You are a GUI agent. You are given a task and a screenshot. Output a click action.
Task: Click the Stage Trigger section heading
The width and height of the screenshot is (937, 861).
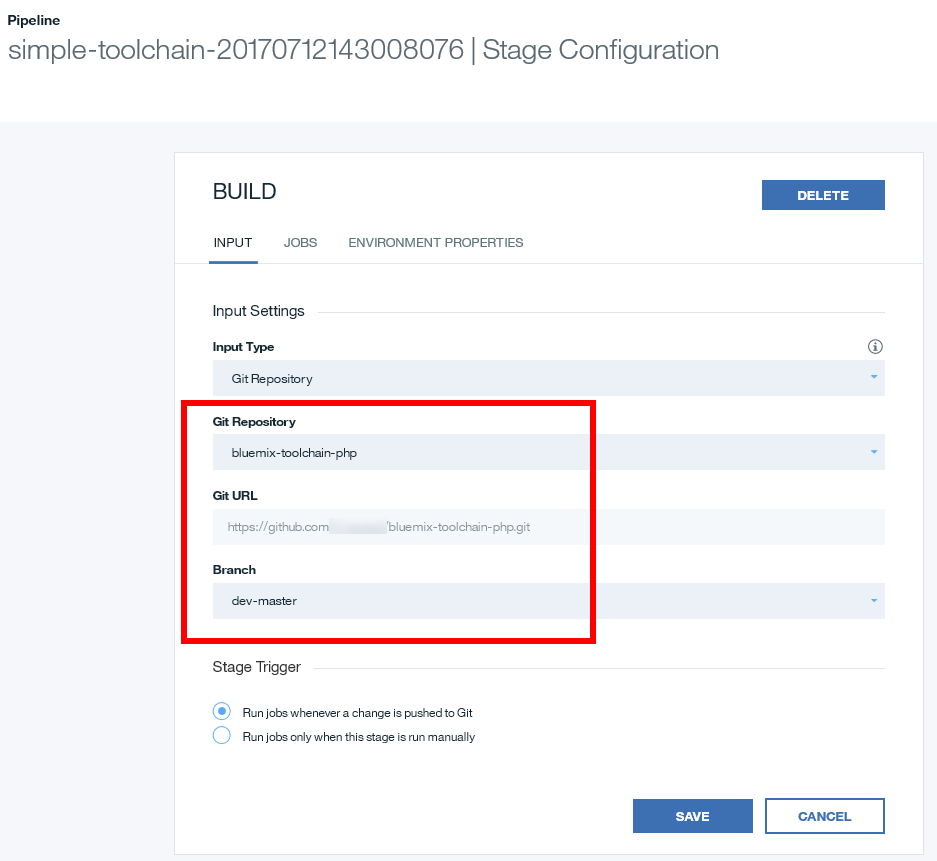(x=256, y=667)
